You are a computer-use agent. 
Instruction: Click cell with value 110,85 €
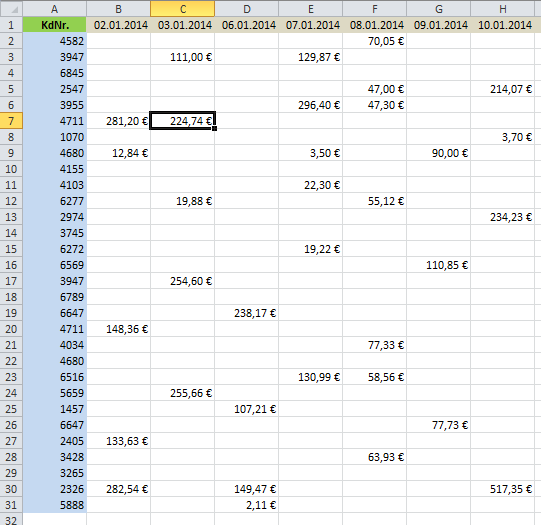tap(439, 265)
